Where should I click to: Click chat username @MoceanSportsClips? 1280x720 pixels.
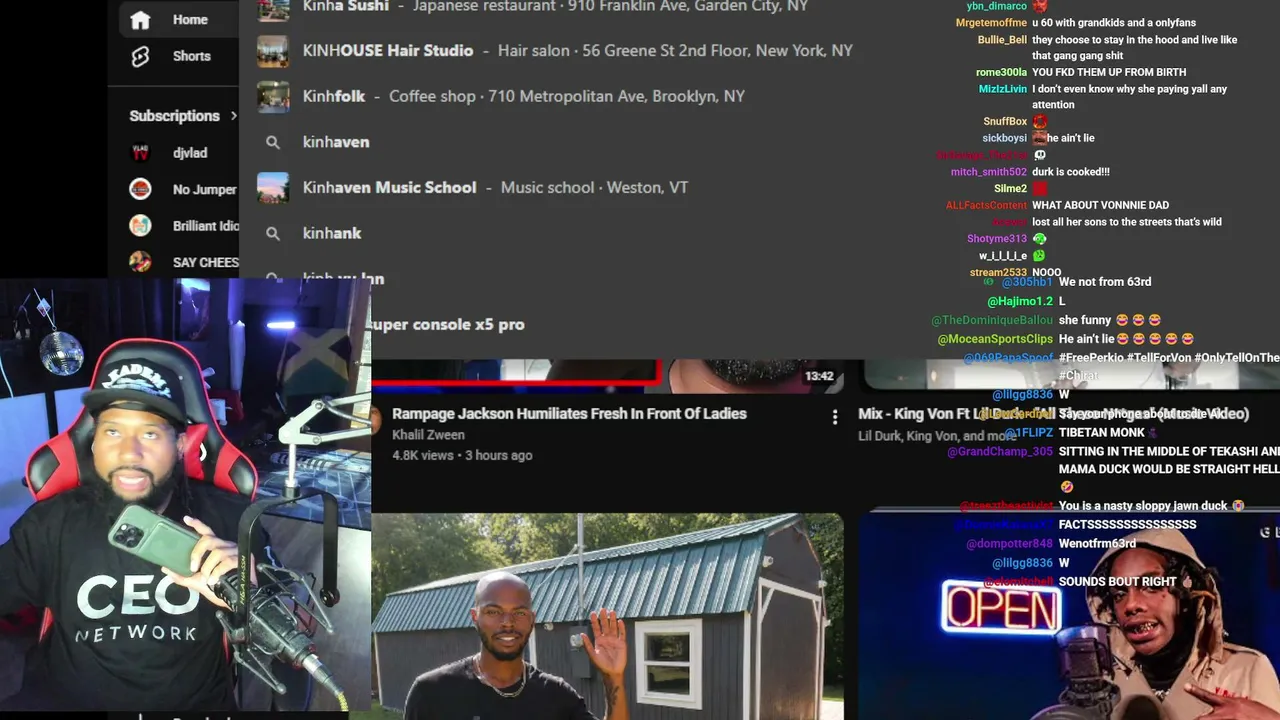click(996, 339)
